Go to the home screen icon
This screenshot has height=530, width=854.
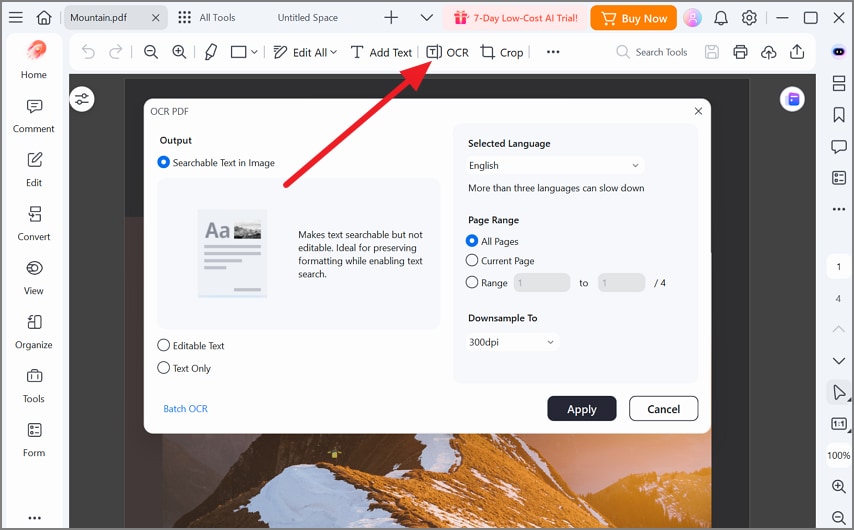[44, 17]
